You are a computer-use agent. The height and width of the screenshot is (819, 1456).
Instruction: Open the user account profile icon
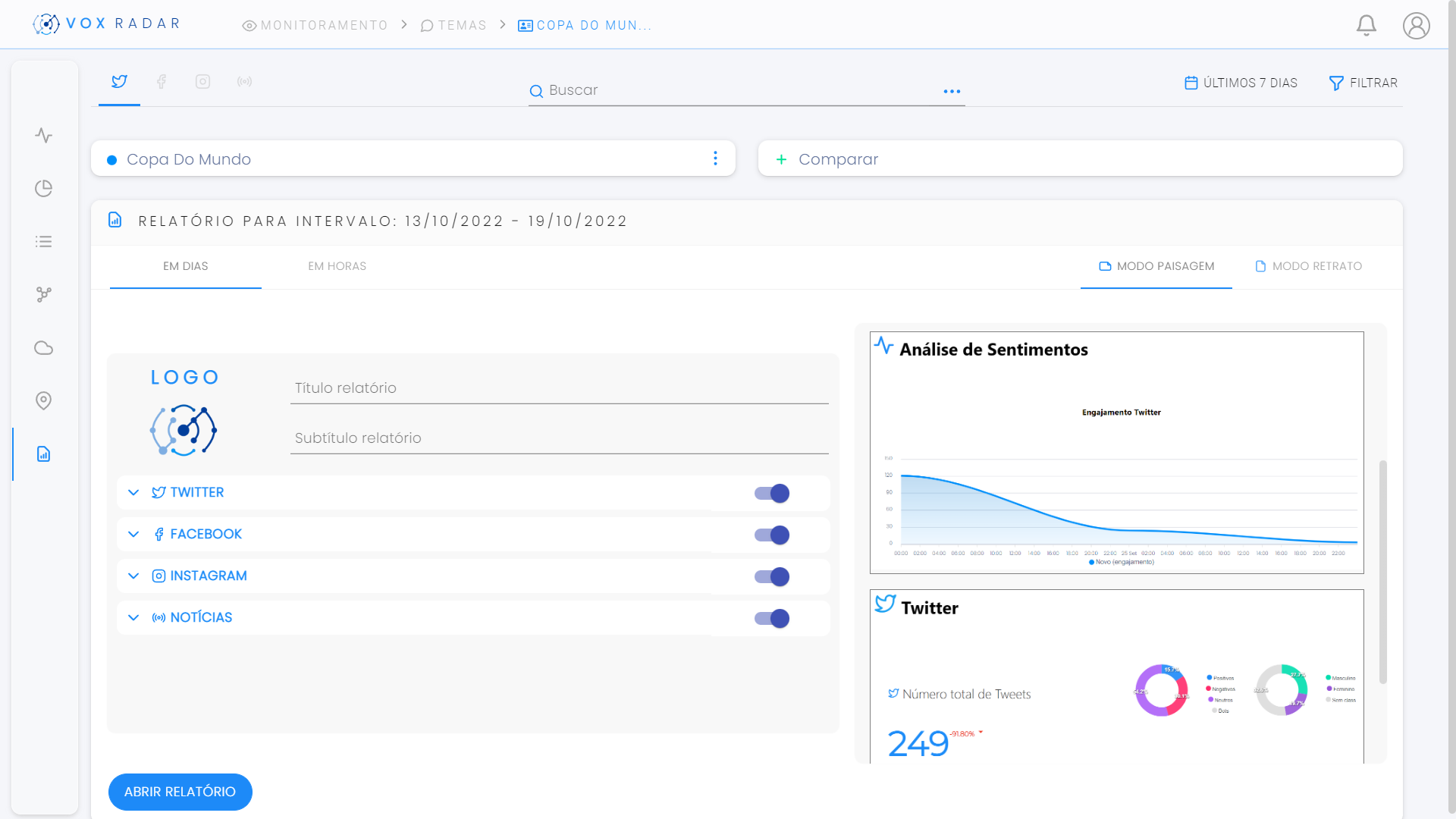[x=1417, y=25]
